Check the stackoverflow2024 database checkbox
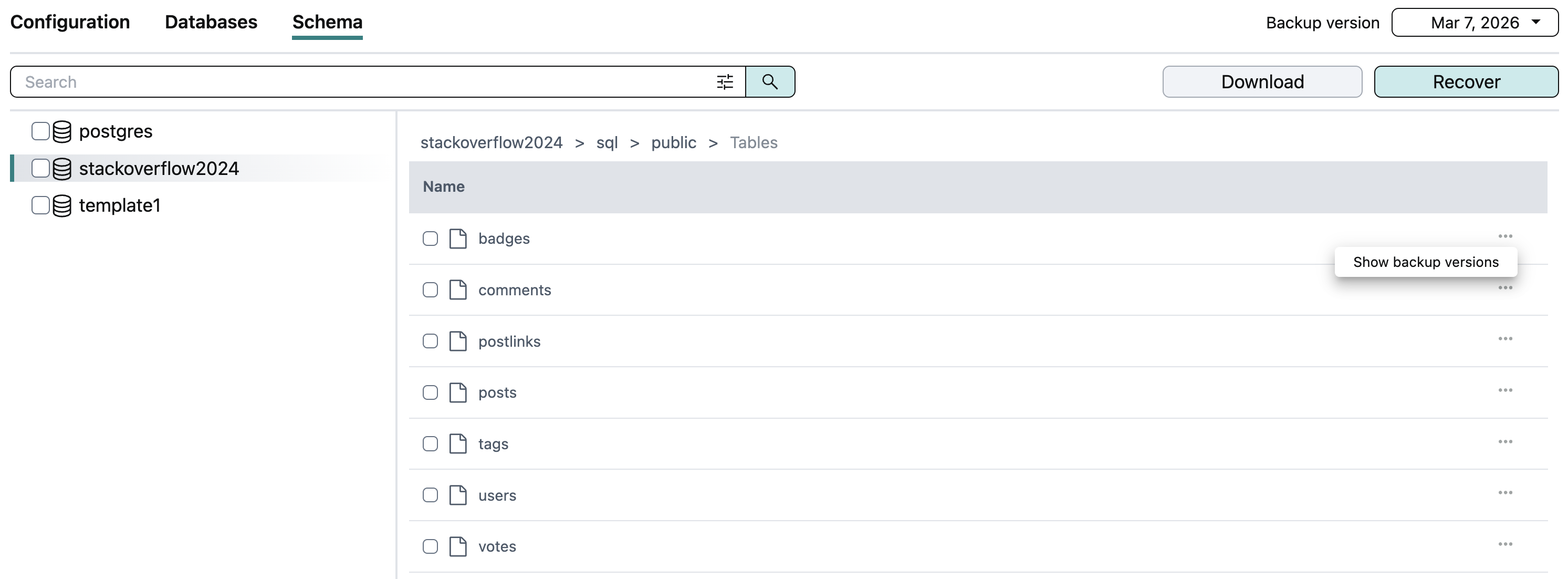Screen dimensions: 1568x579 [x=40, y=169]
